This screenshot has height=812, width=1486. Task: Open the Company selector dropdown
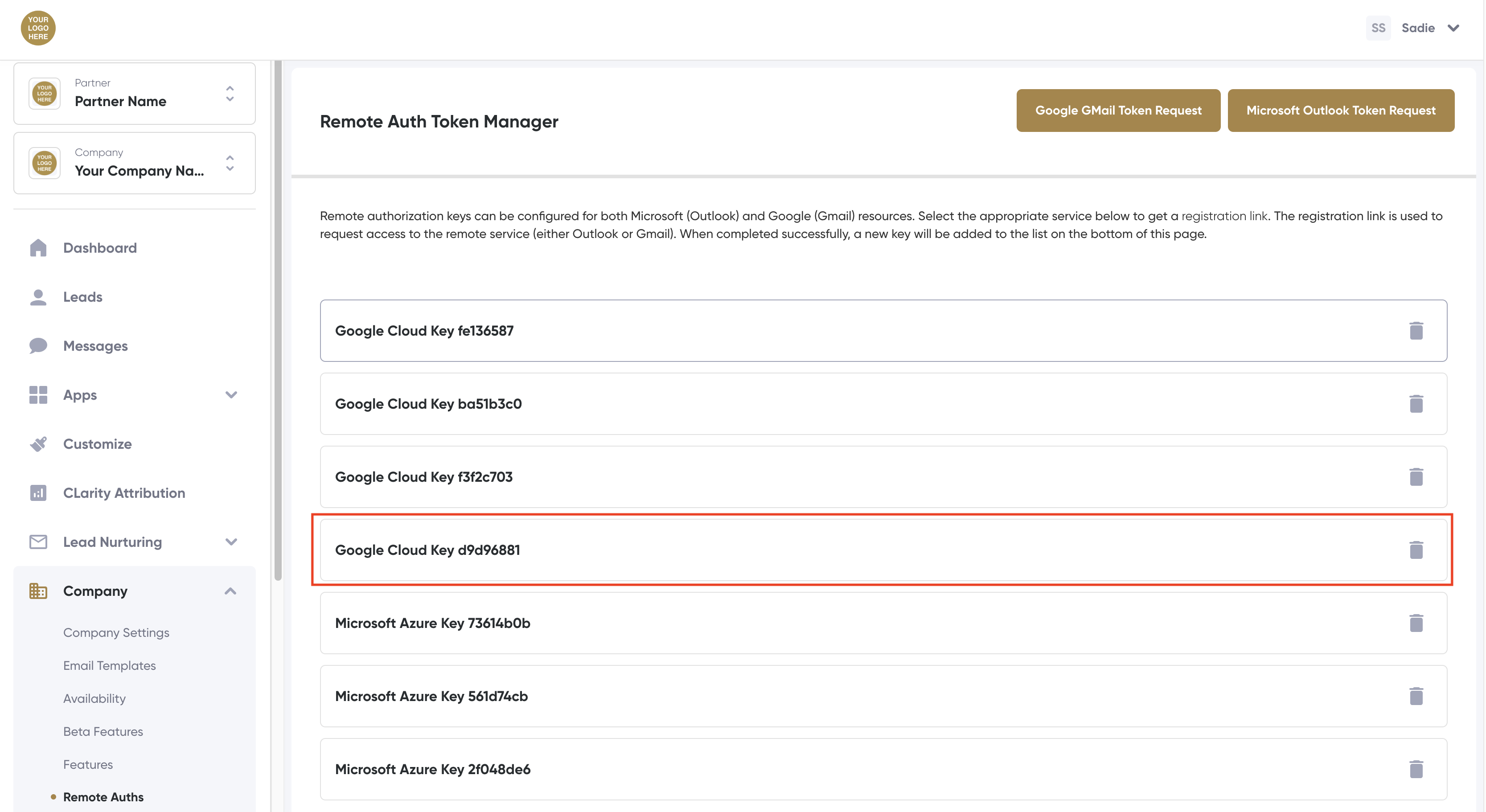pyautogui.click(x=230, y=163)
